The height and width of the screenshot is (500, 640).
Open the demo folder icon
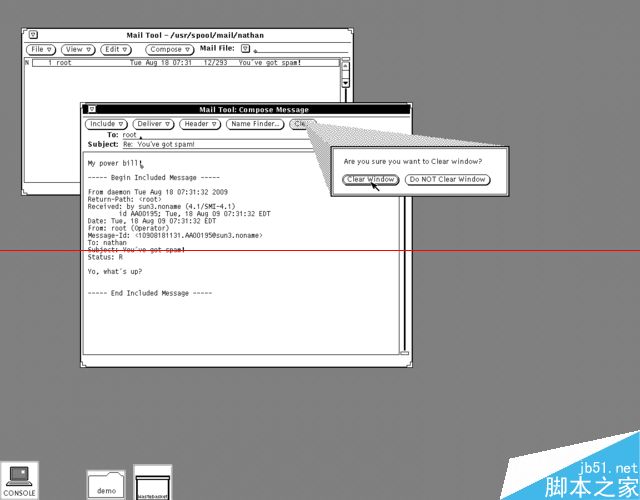pyautogui.click(x=106, y=484)
